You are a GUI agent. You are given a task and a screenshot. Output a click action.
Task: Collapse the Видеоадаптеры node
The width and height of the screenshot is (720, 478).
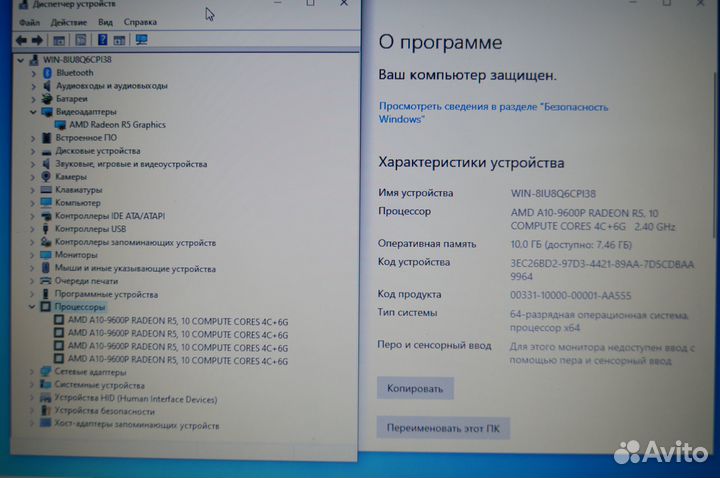click(33, 112)
